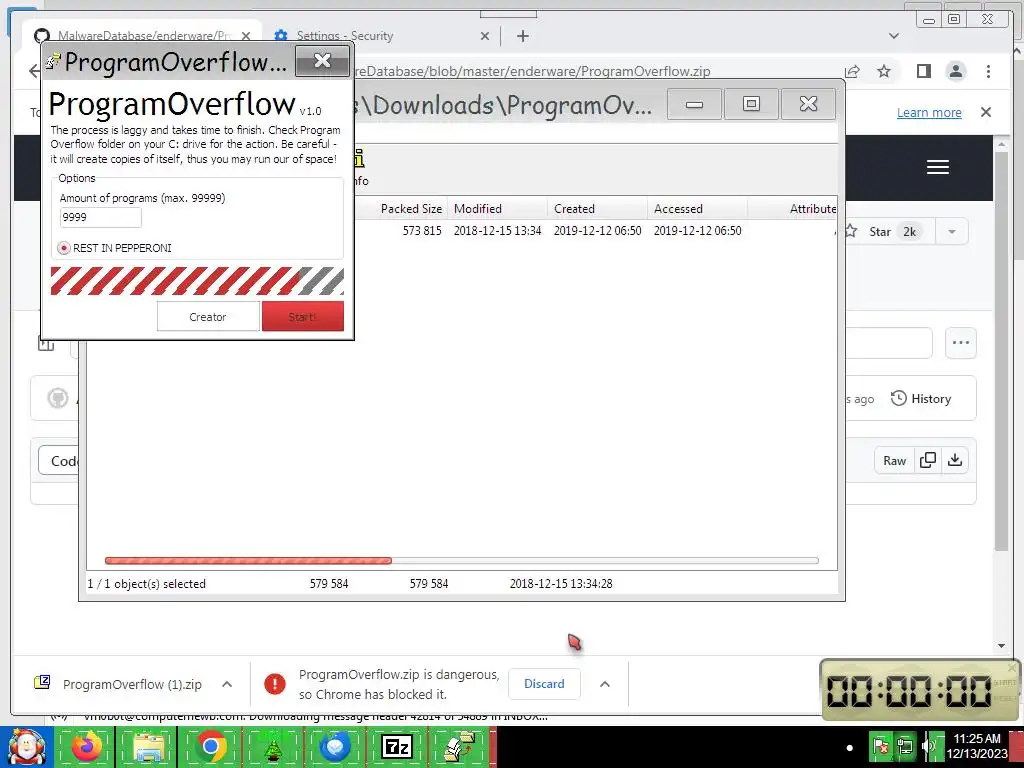The width and height of the screenshot is (1024, 768).
Task: Open the Christmas tree taskbar app
Action: [272, 746]
